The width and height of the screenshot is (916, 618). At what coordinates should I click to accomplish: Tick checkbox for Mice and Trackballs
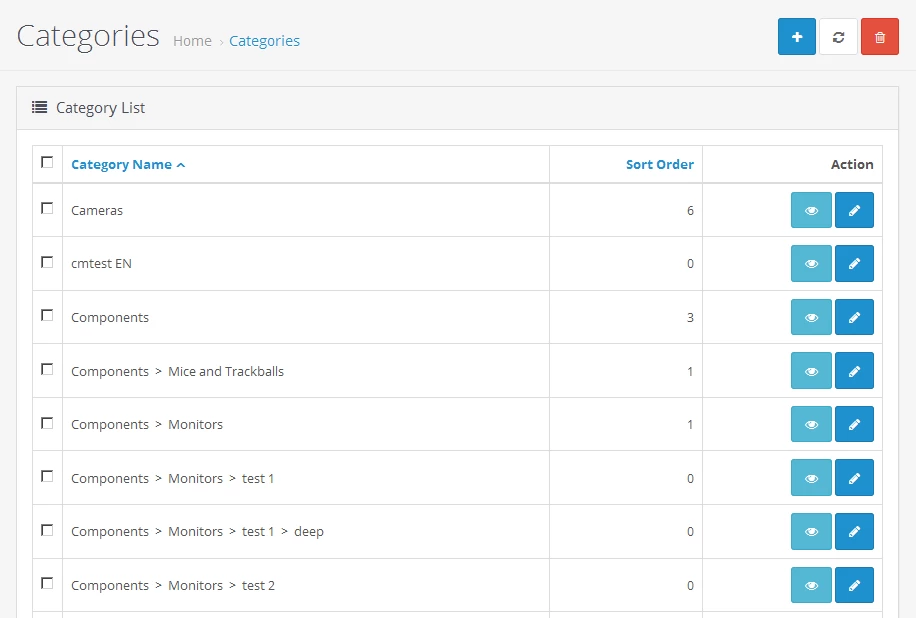47,369
